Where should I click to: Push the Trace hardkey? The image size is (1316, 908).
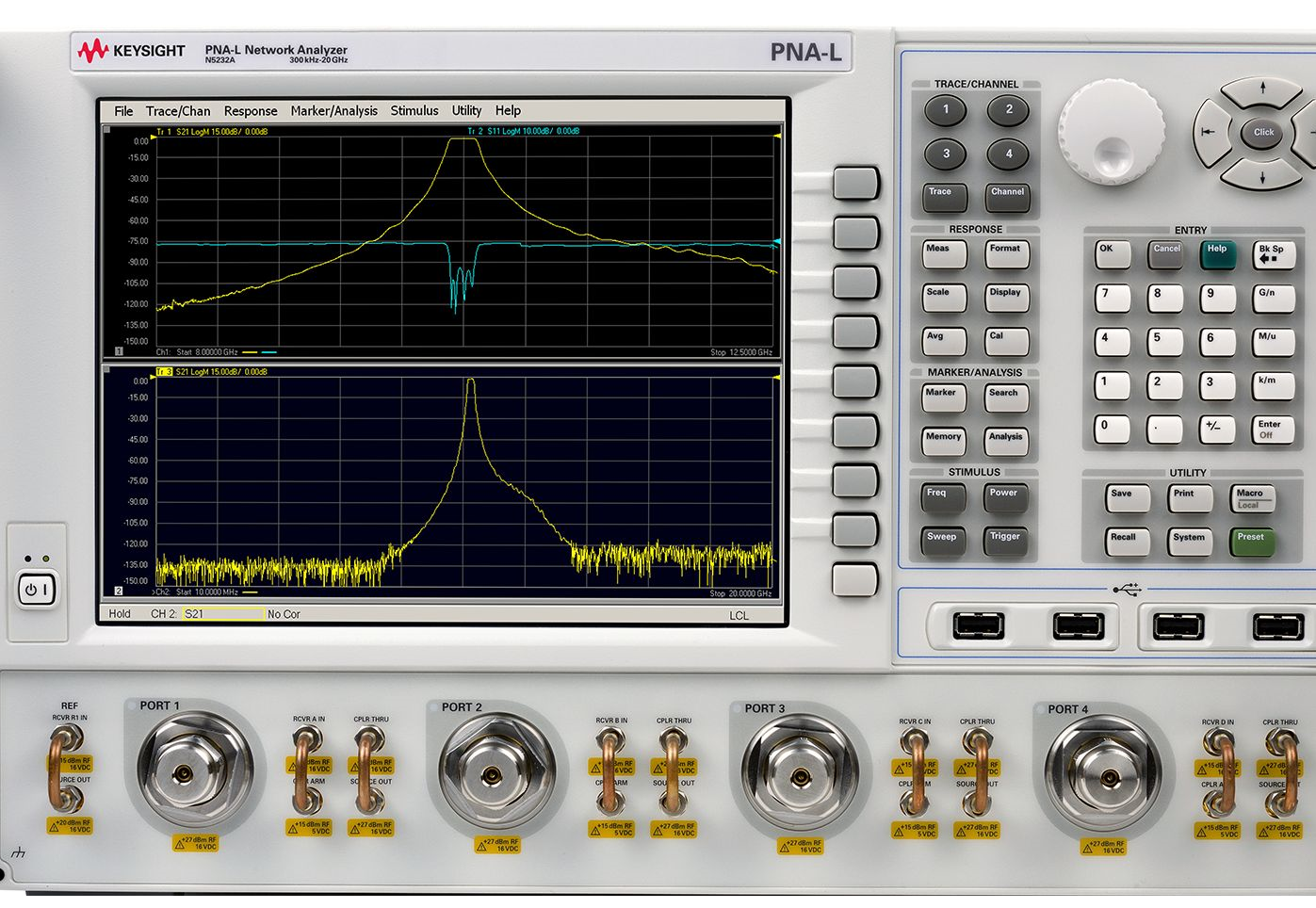pyautogui.click(x=944, y=196)
